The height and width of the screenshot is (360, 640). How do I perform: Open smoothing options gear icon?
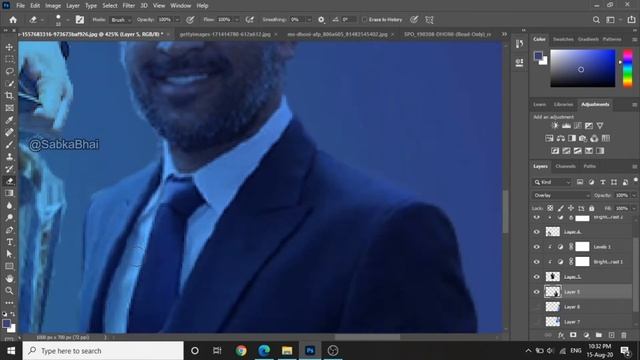click(321, 20)
